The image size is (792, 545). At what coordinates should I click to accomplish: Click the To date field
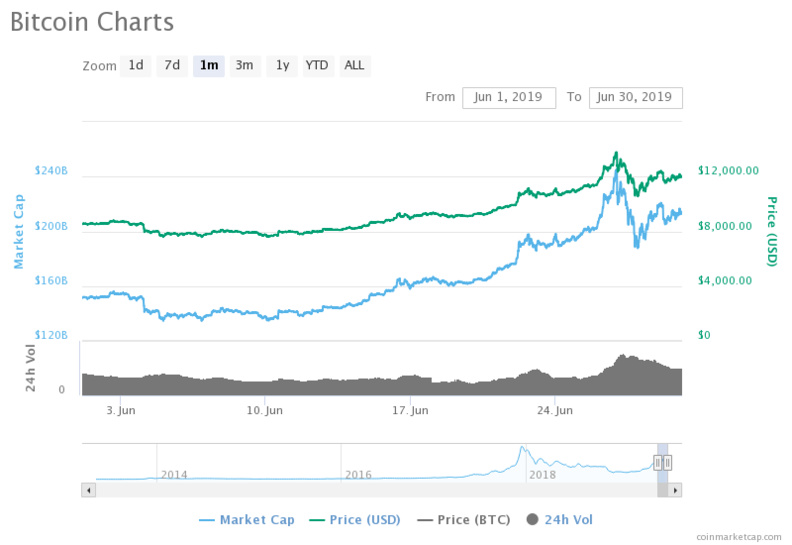[x=635, y=97]
